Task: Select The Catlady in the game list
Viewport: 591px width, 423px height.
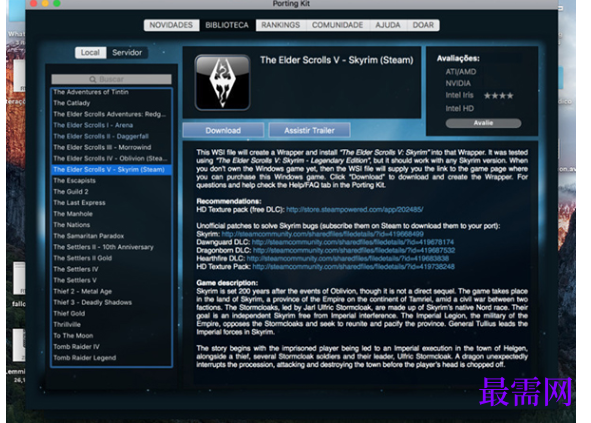Action: [x=112, y=103]
